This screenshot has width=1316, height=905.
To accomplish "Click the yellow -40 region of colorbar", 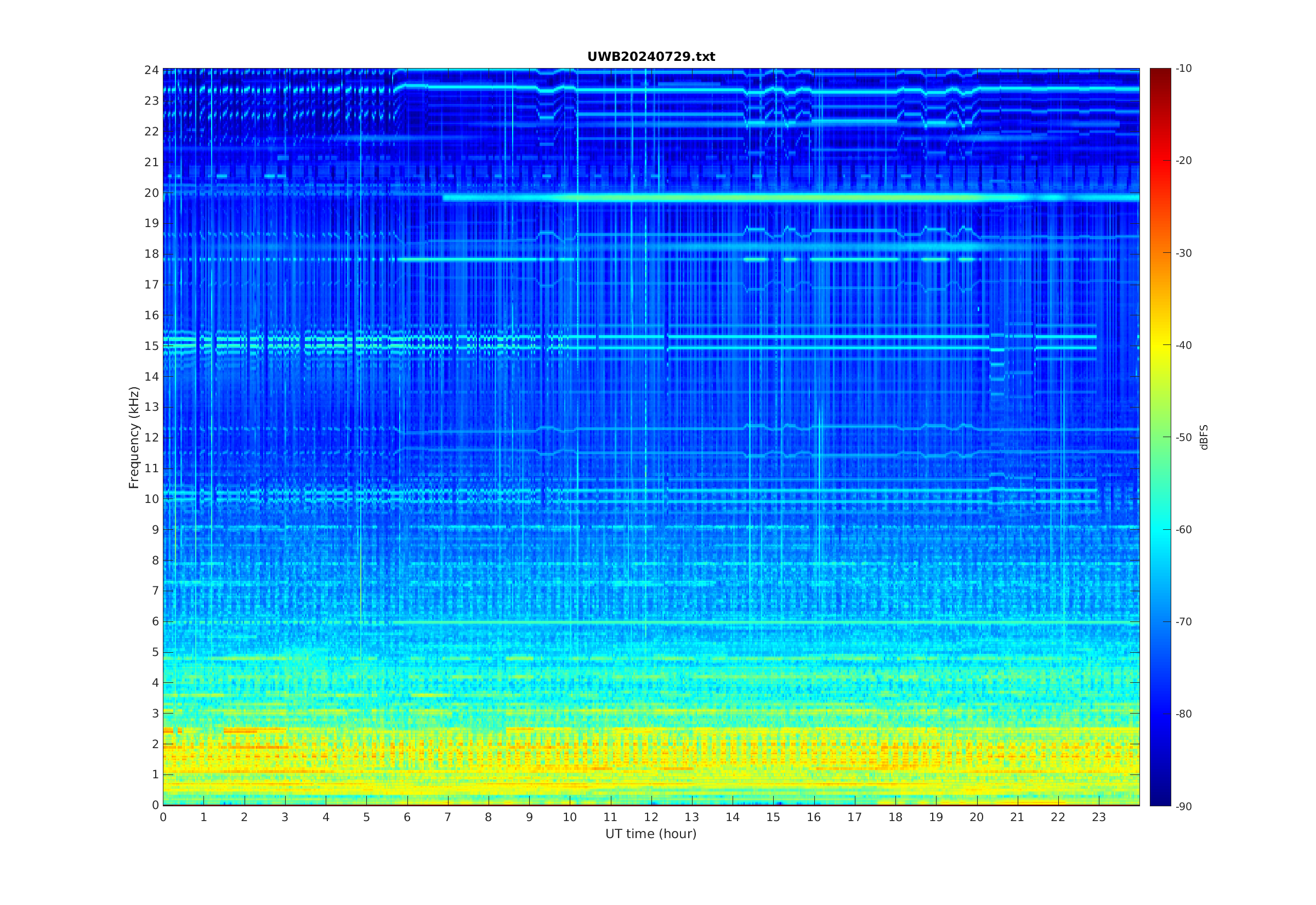I will tap(1160, 345).
